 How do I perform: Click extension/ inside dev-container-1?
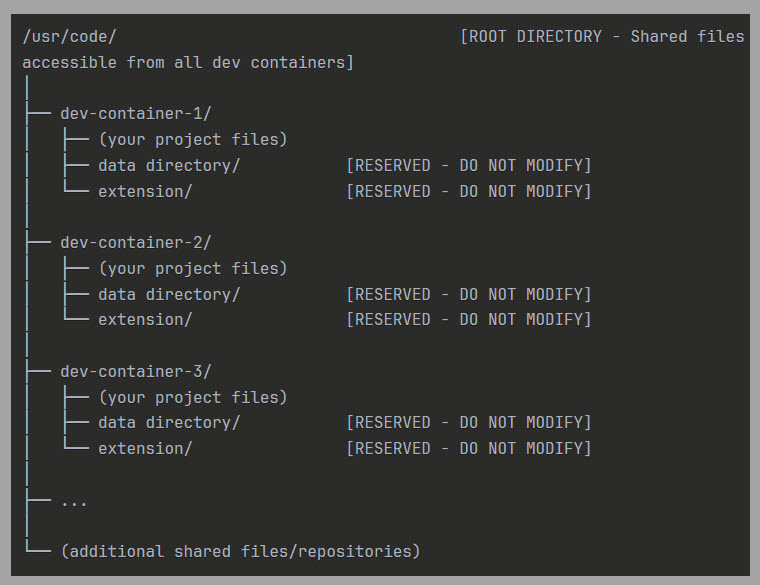[145, 191]
